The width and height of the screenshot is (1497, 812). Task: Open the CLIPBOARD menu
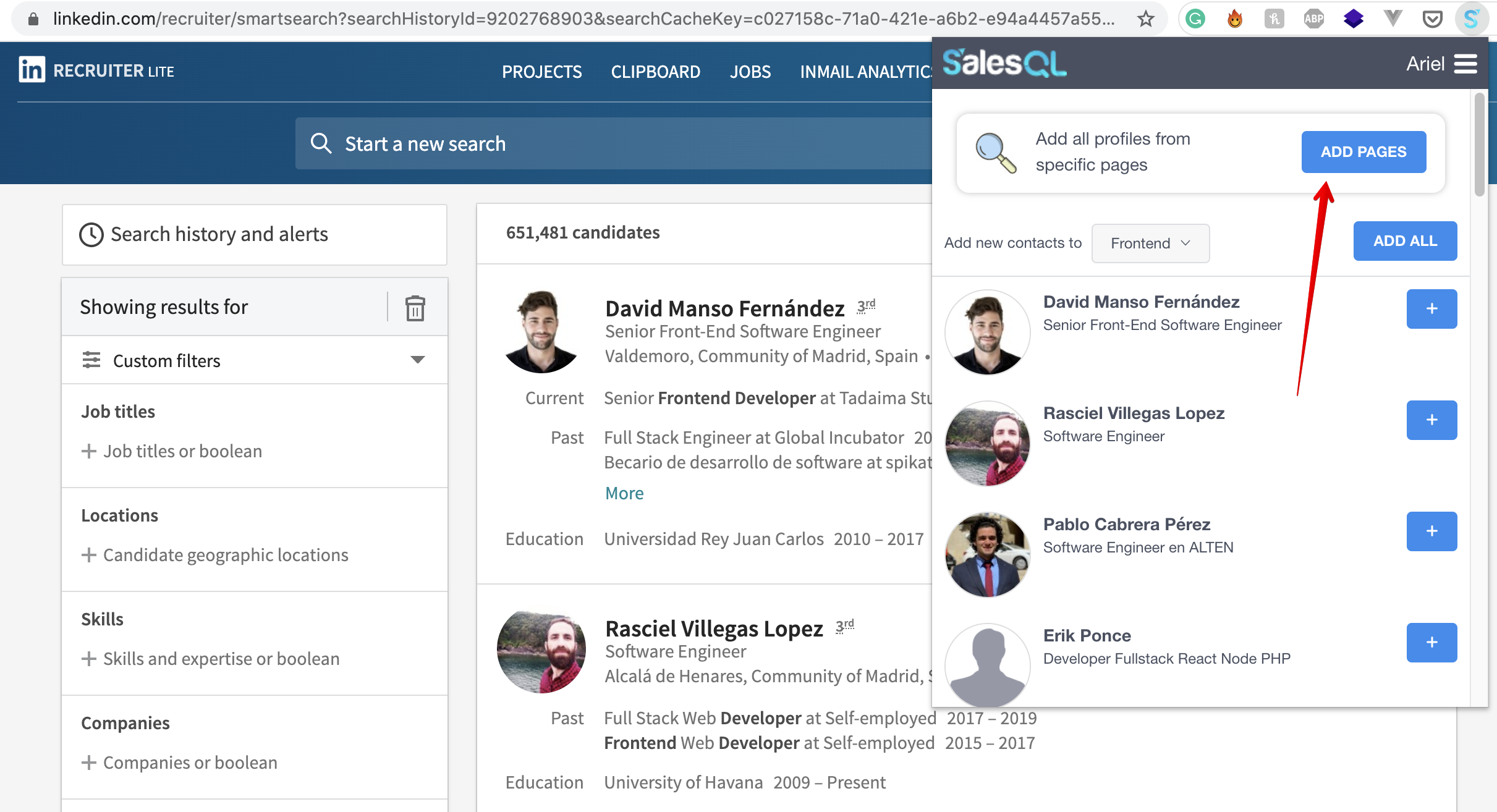[x=656, y=72]
